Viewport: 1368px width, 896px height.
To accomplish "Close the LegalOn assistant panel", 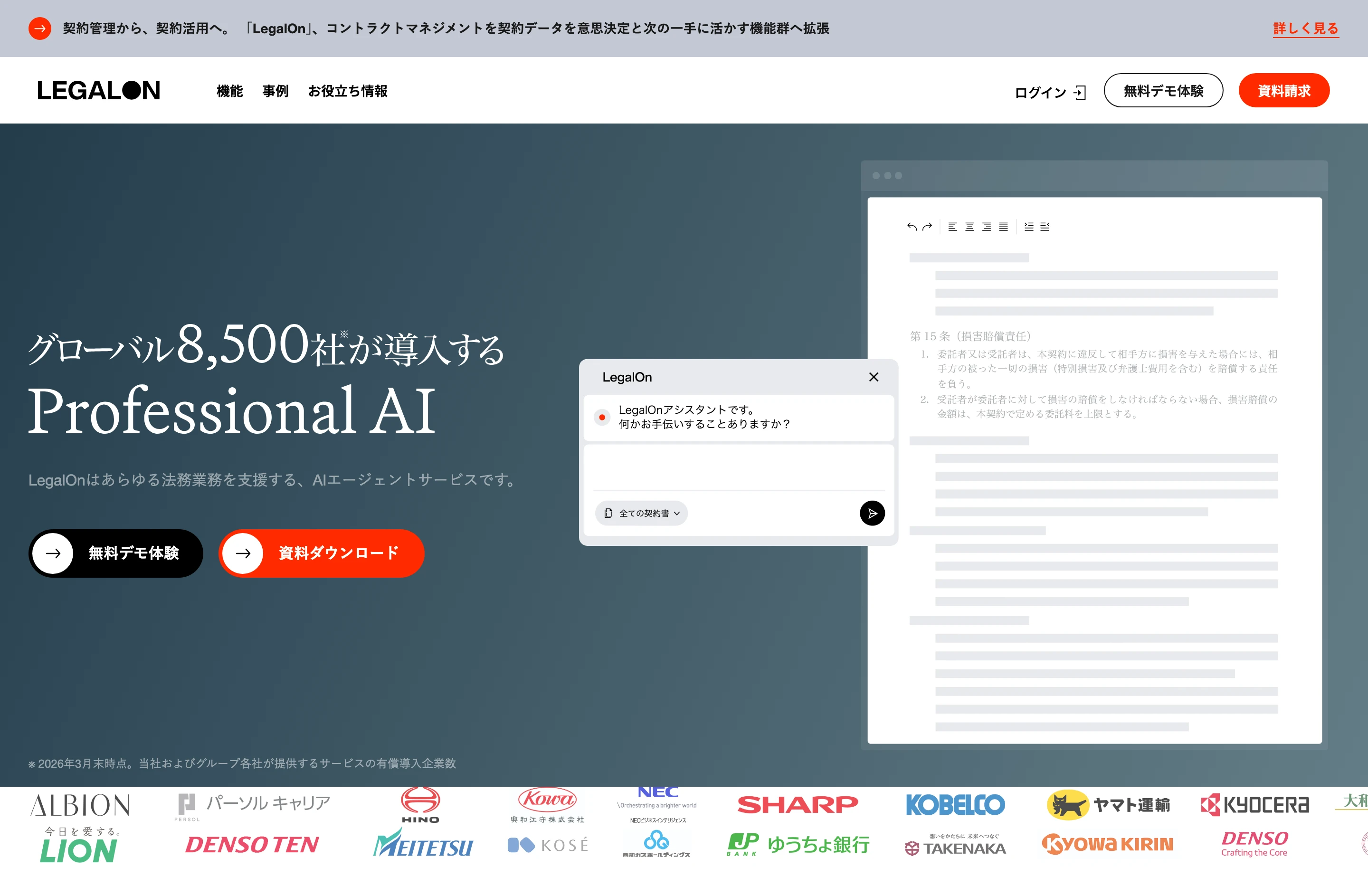I will coord(873,377).
